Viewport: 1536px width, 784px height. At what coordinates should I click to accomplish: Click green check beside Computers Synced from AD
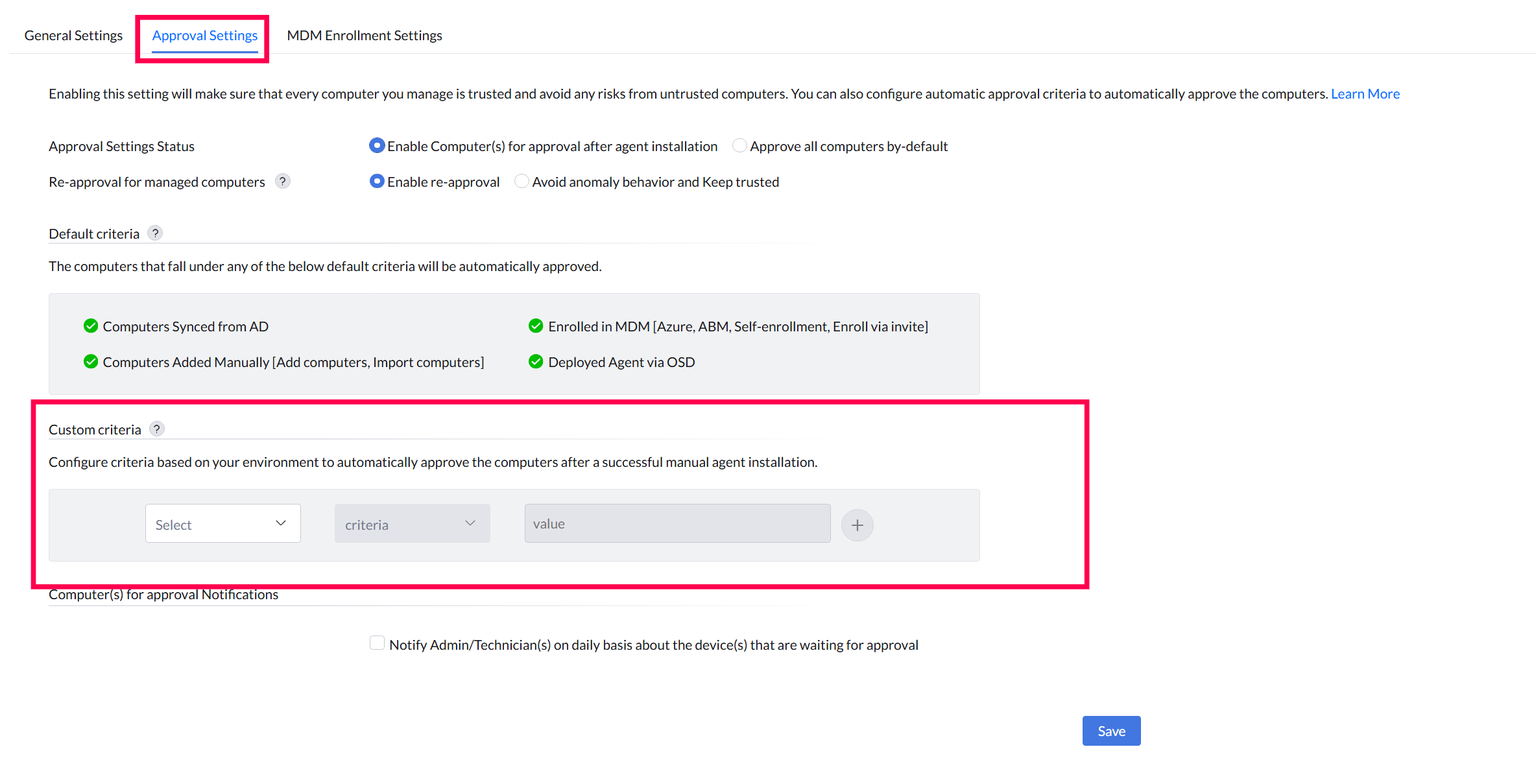pos(91,326)
